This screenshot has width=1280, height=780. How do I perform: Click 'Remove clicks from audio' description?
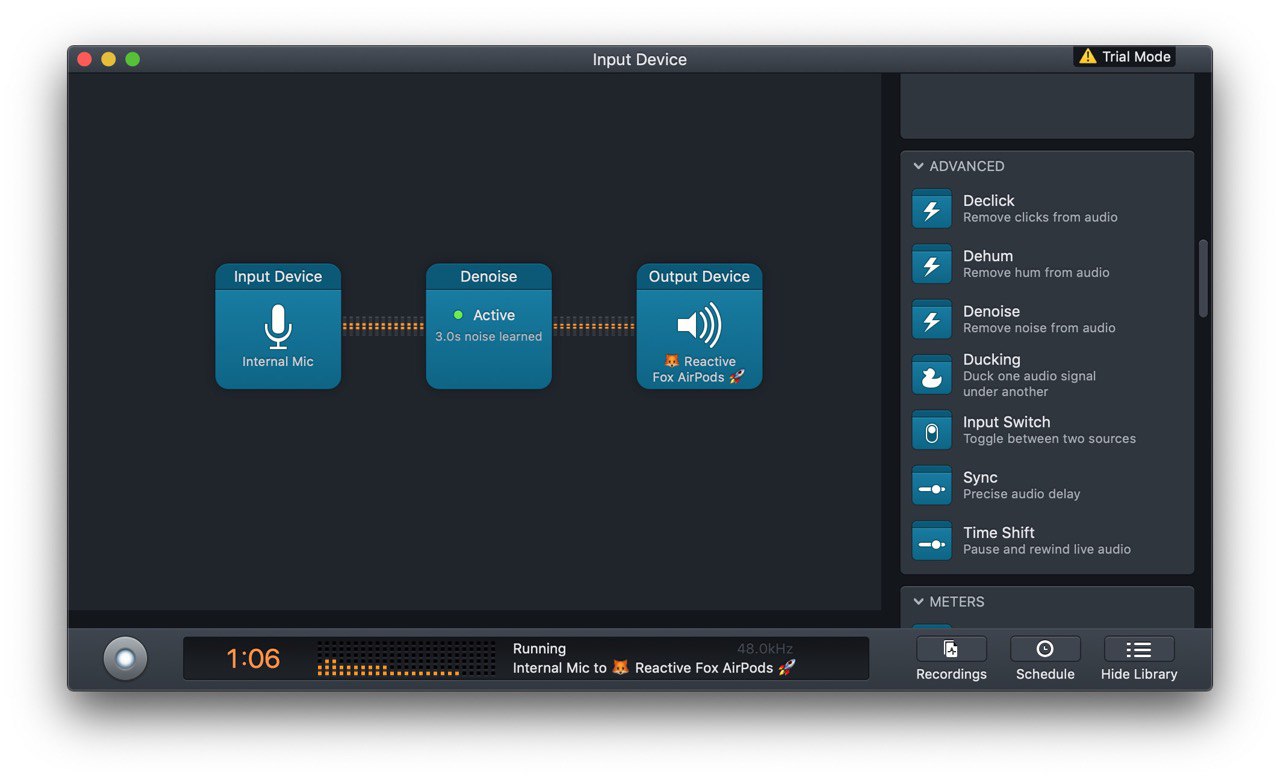click(1040, 217)
